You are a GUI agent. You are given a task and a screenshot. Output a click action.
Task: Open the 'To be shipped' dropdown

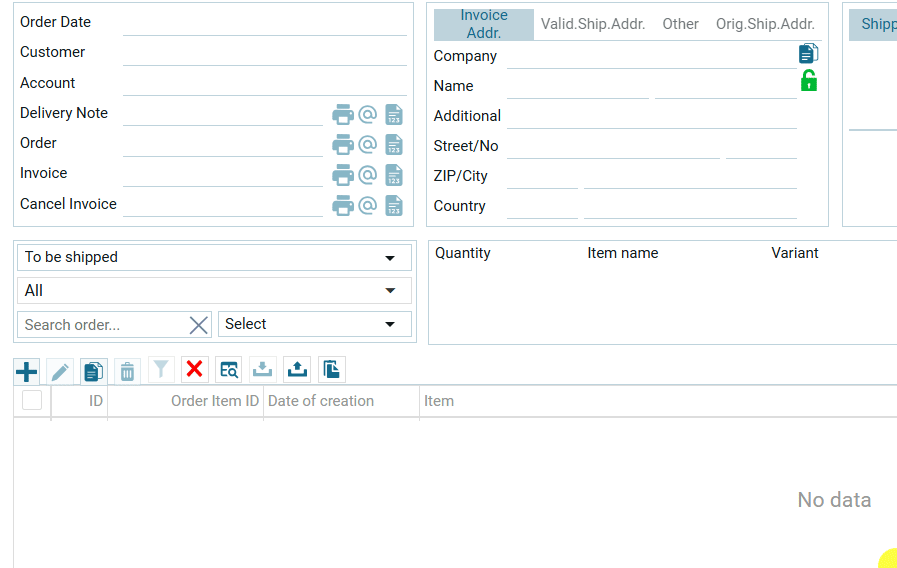point(214,258)
